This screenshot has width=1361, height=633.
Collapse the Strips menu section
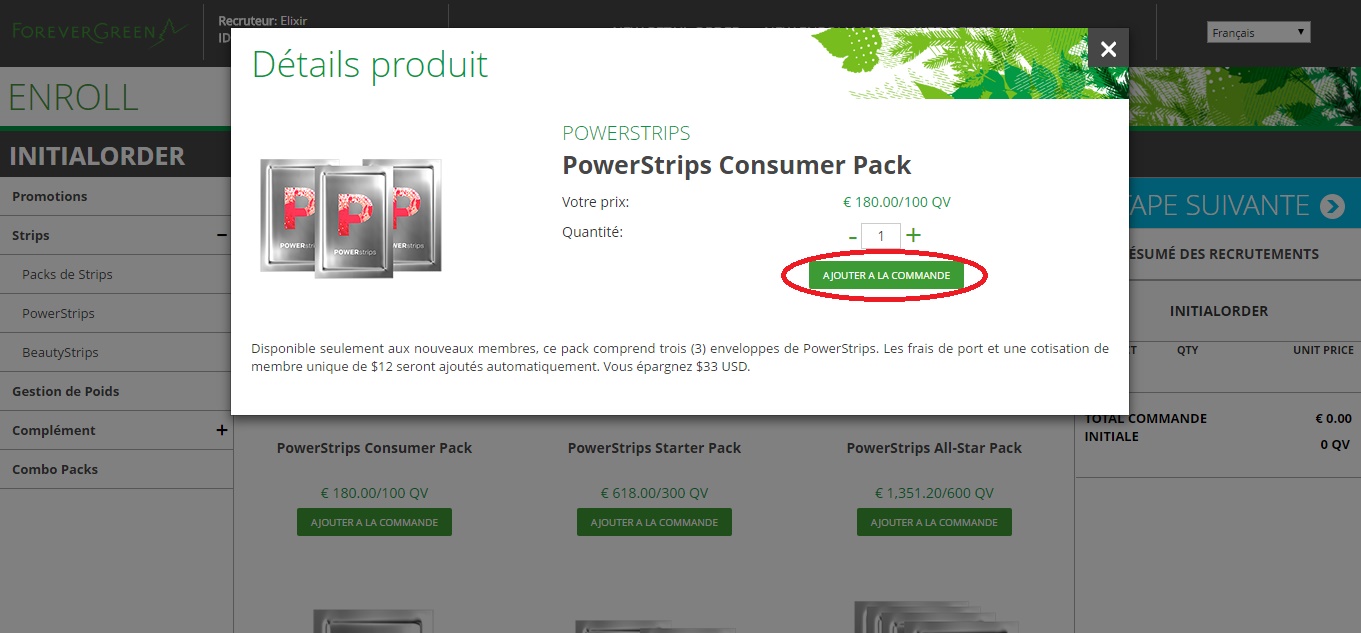[x=221, y=235]
